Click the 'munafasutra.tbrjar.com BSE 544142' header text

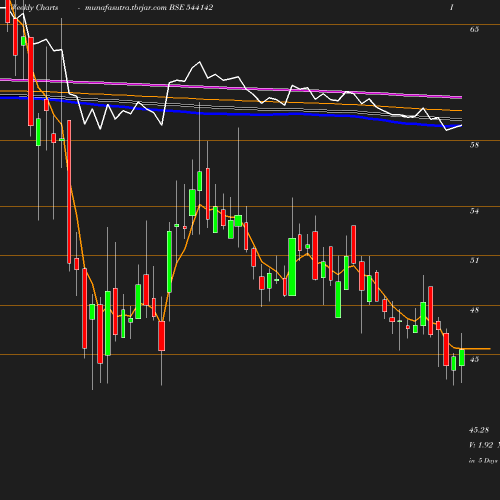[149, 8]
